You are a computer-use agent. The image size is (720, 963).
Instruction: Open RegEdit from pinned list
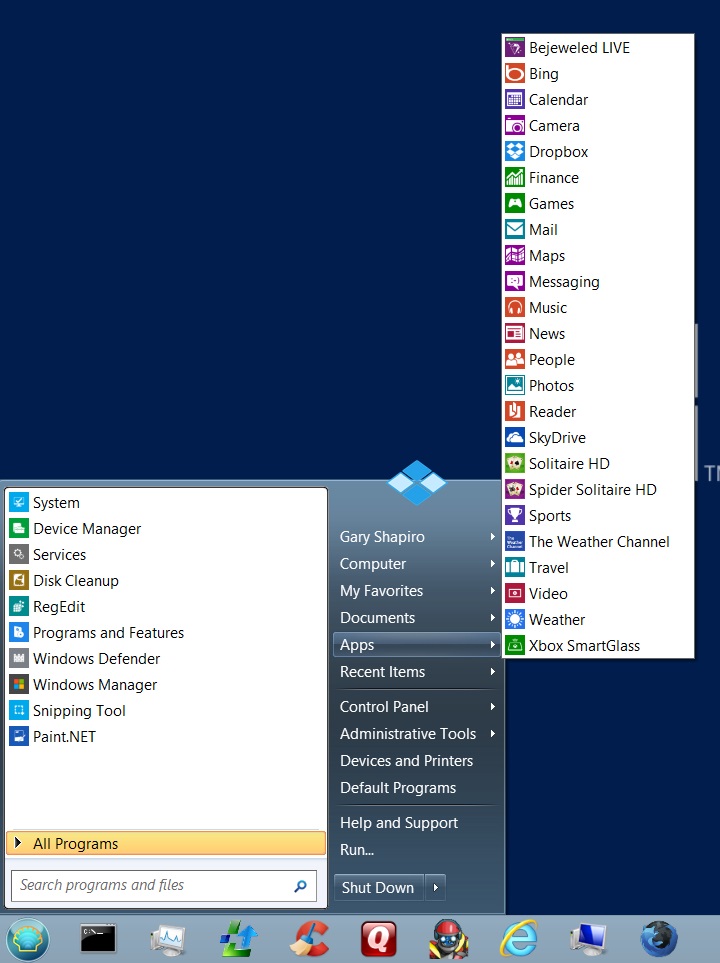pyautogui.click(x=166, y=607)
